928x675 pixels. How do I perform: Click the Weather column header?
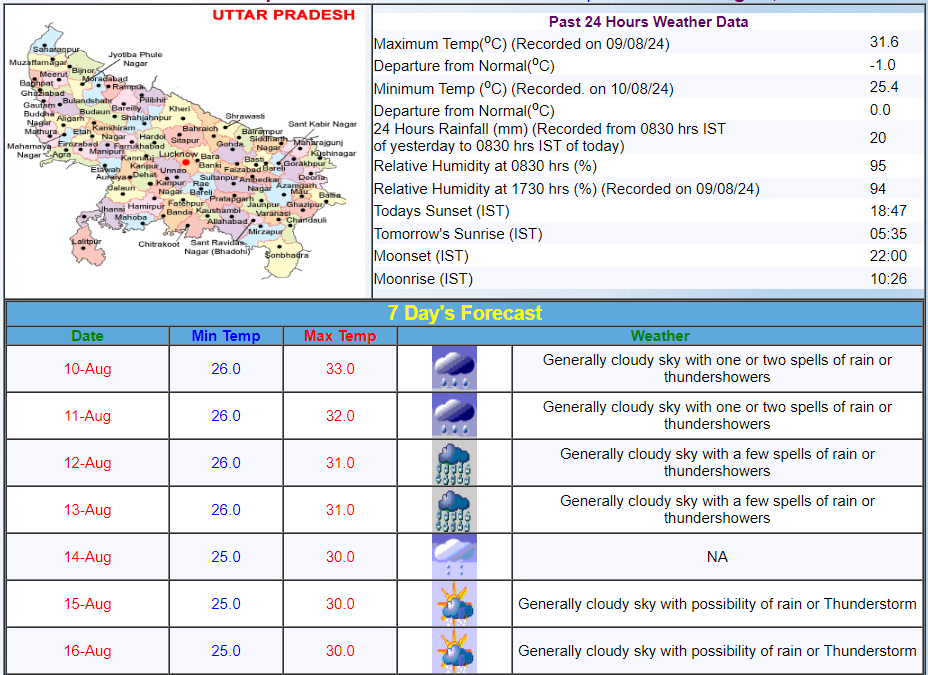tap(660, 336)
